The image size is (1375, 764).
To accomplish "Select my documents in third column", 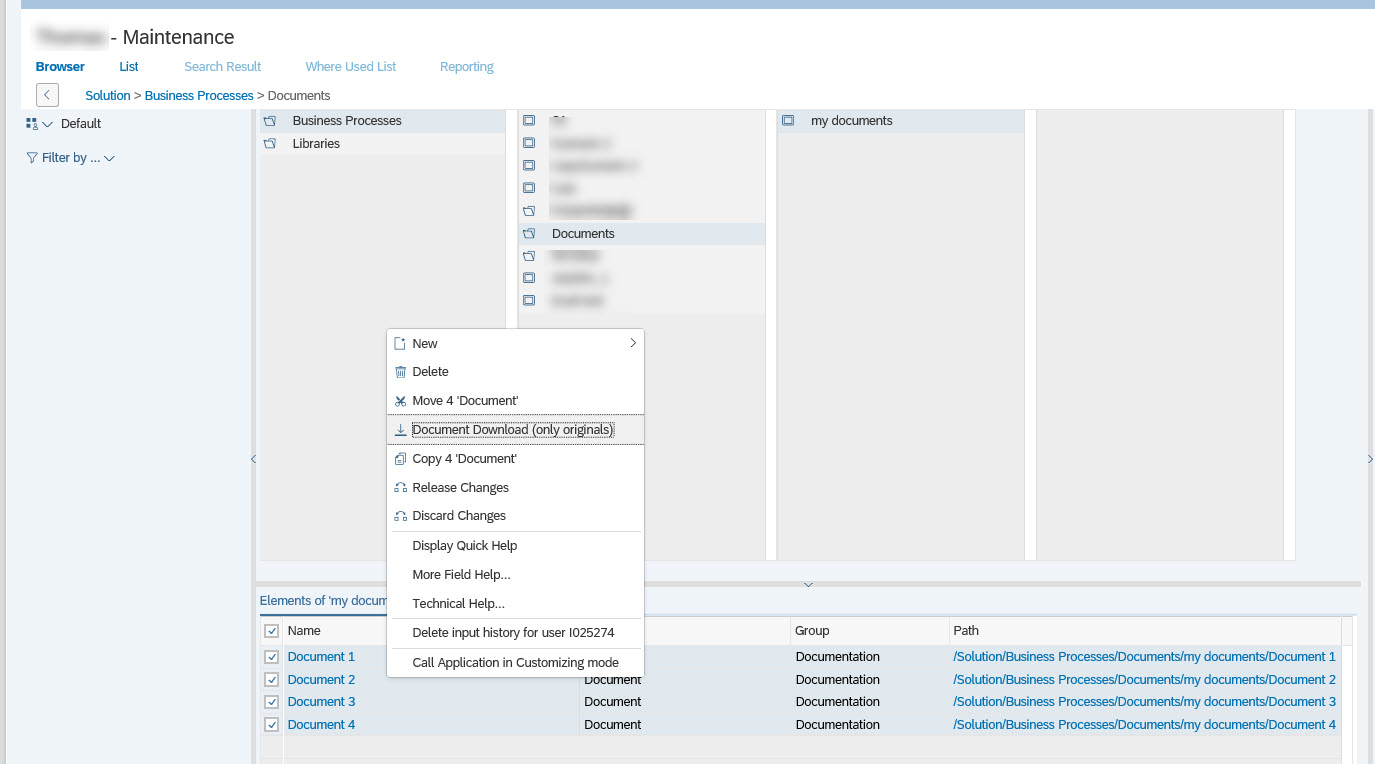I will point(900,121).
